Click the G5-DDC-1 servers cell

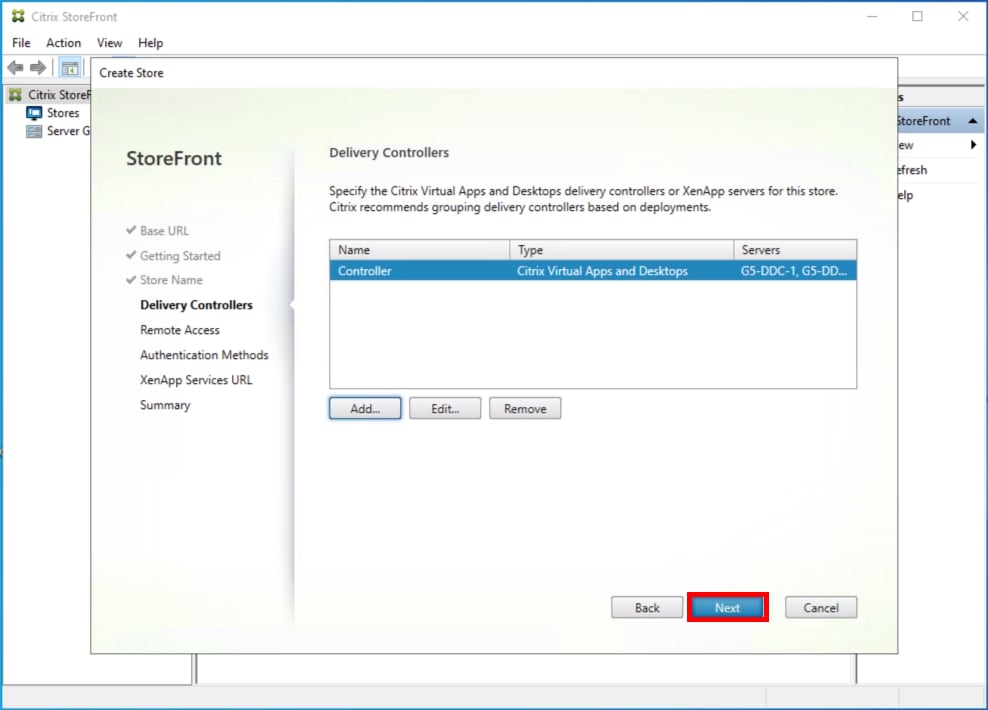pyautogui.click(x=794, y=271)
